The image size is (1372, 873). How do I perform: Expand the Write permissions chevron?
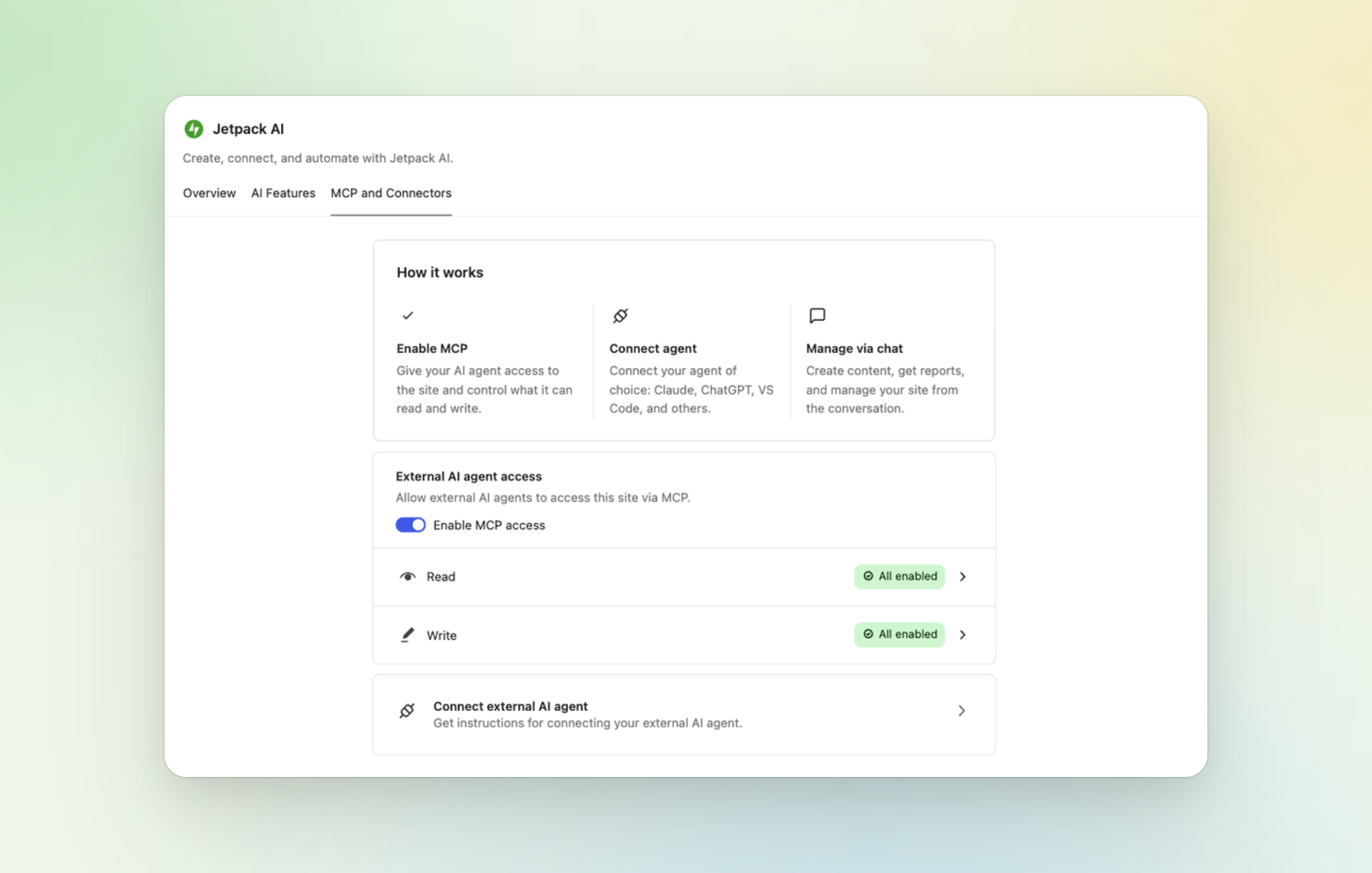pyautogui.click(x=962, y=635)
